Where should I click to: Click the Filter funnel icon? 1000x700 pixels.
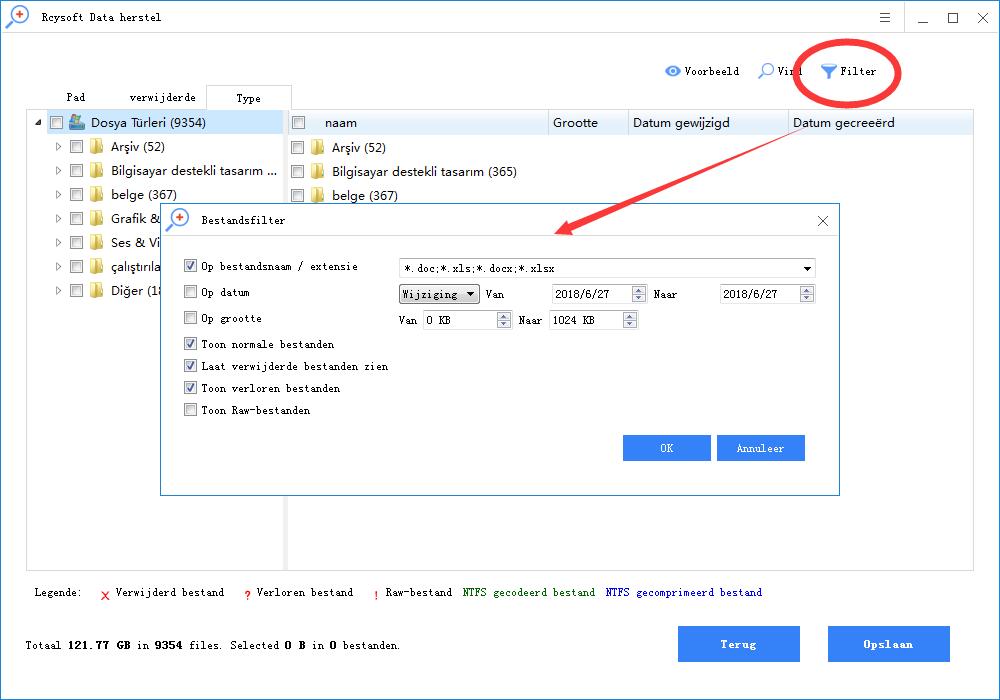click(829, 71)
